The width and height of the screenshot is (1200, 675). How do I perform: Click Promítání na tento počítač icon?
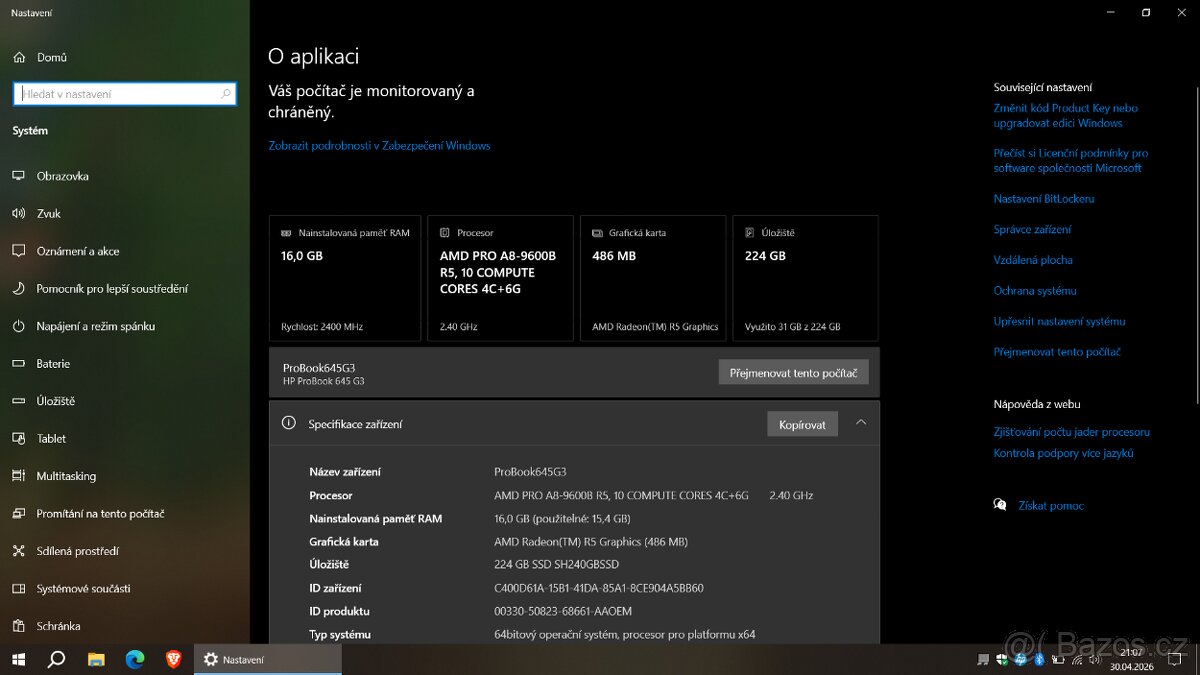(18, 513)
